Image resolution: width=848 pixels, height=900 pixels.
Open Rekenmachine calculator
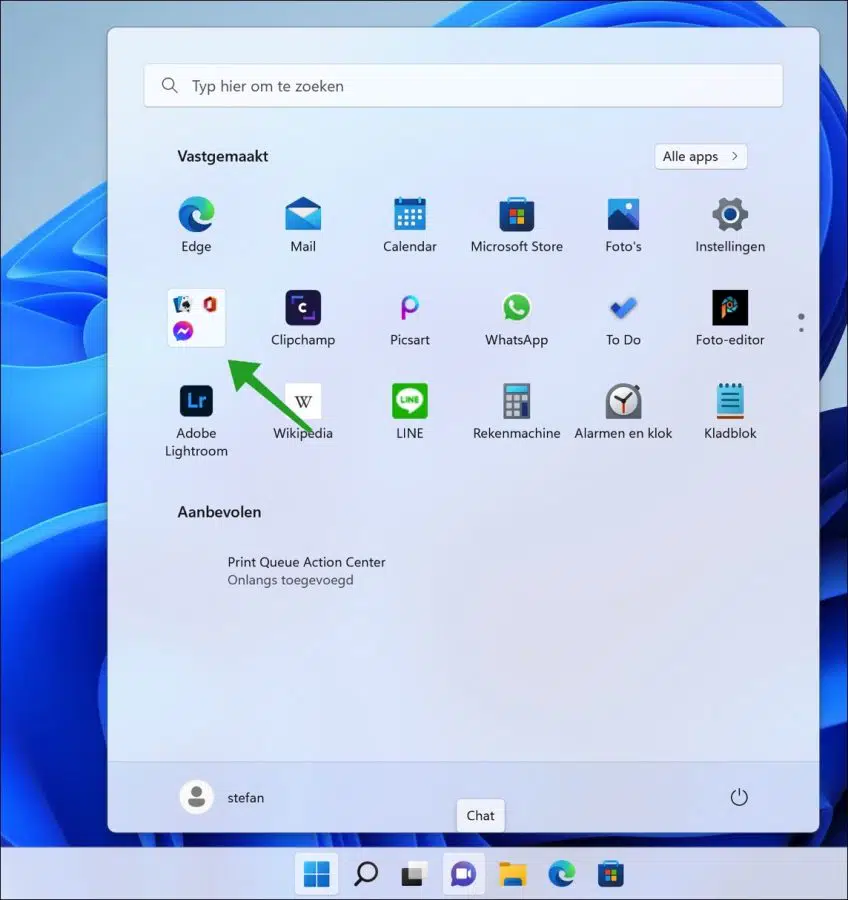pyautogui.click(x=517, y=412)
